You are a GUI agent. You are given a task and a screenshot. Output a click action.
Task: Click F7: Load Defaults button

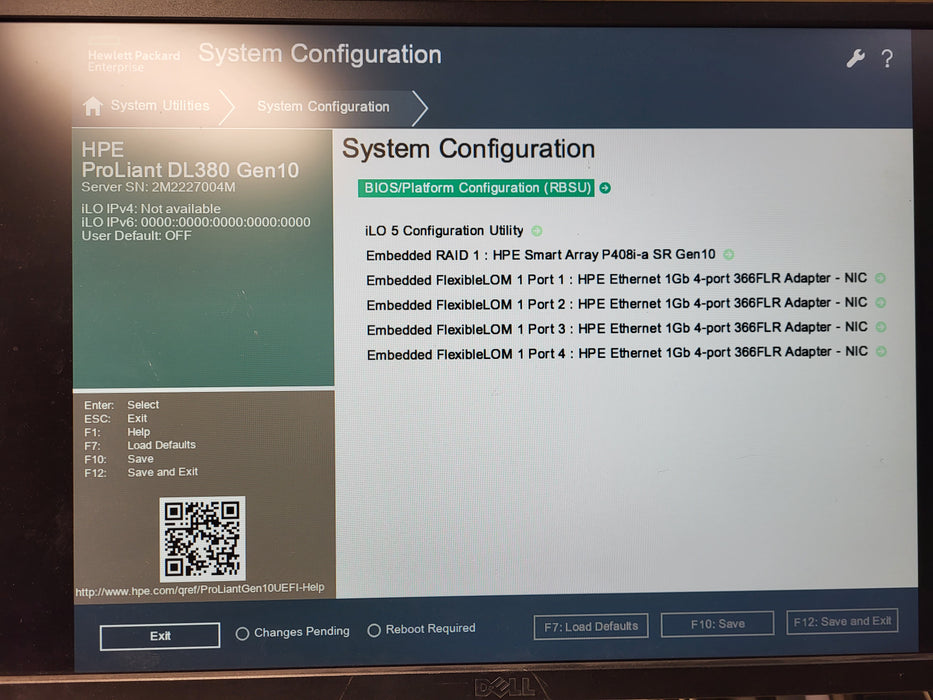tap(591, 626)
